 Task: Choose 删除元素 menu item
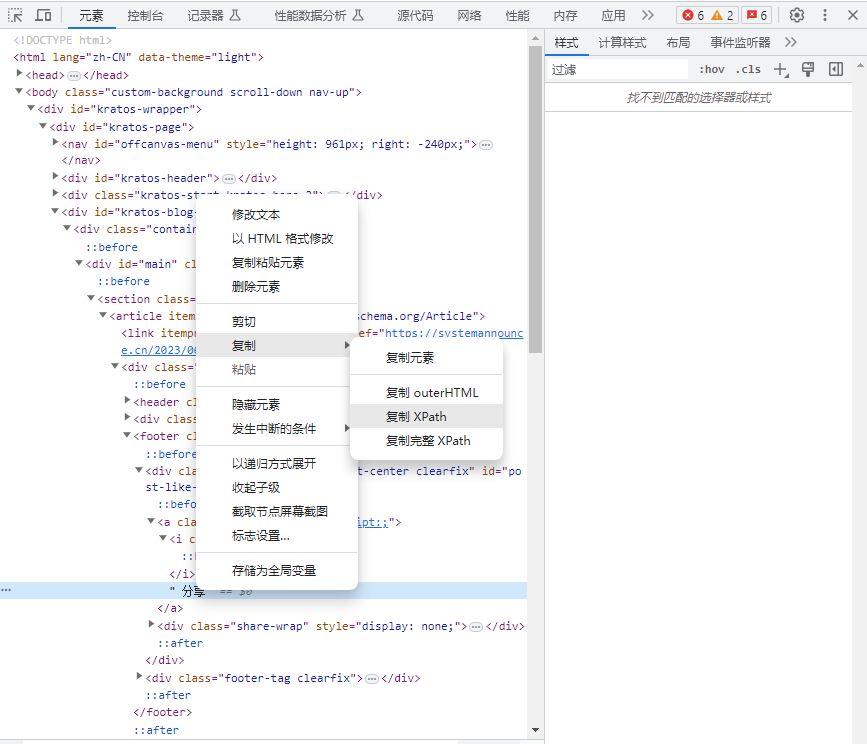(277, 286)
